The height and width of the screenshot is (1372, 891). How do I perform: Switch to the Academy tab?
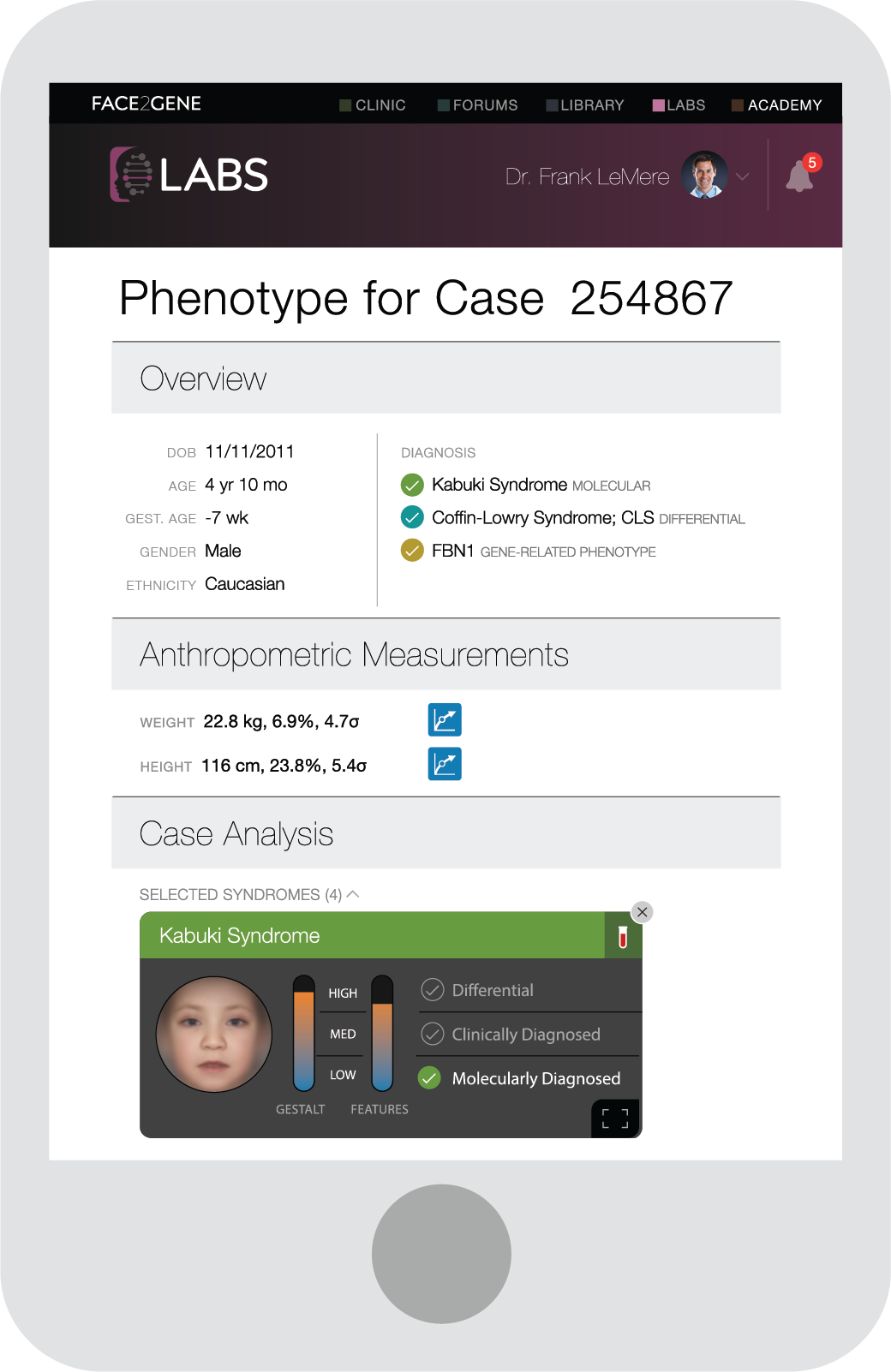[x=777, y=105]
